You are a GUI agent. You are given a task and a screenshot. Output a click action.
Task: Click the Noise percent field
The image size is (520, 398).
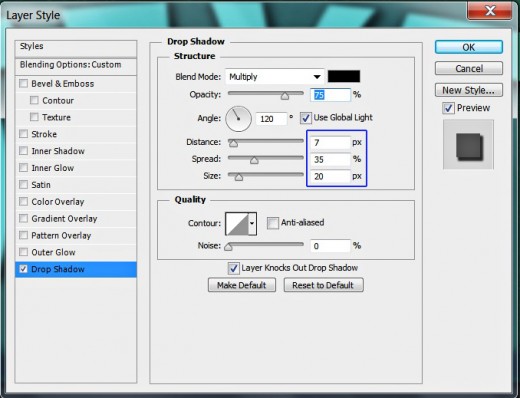pyautogui.click(x=330, y=246)
